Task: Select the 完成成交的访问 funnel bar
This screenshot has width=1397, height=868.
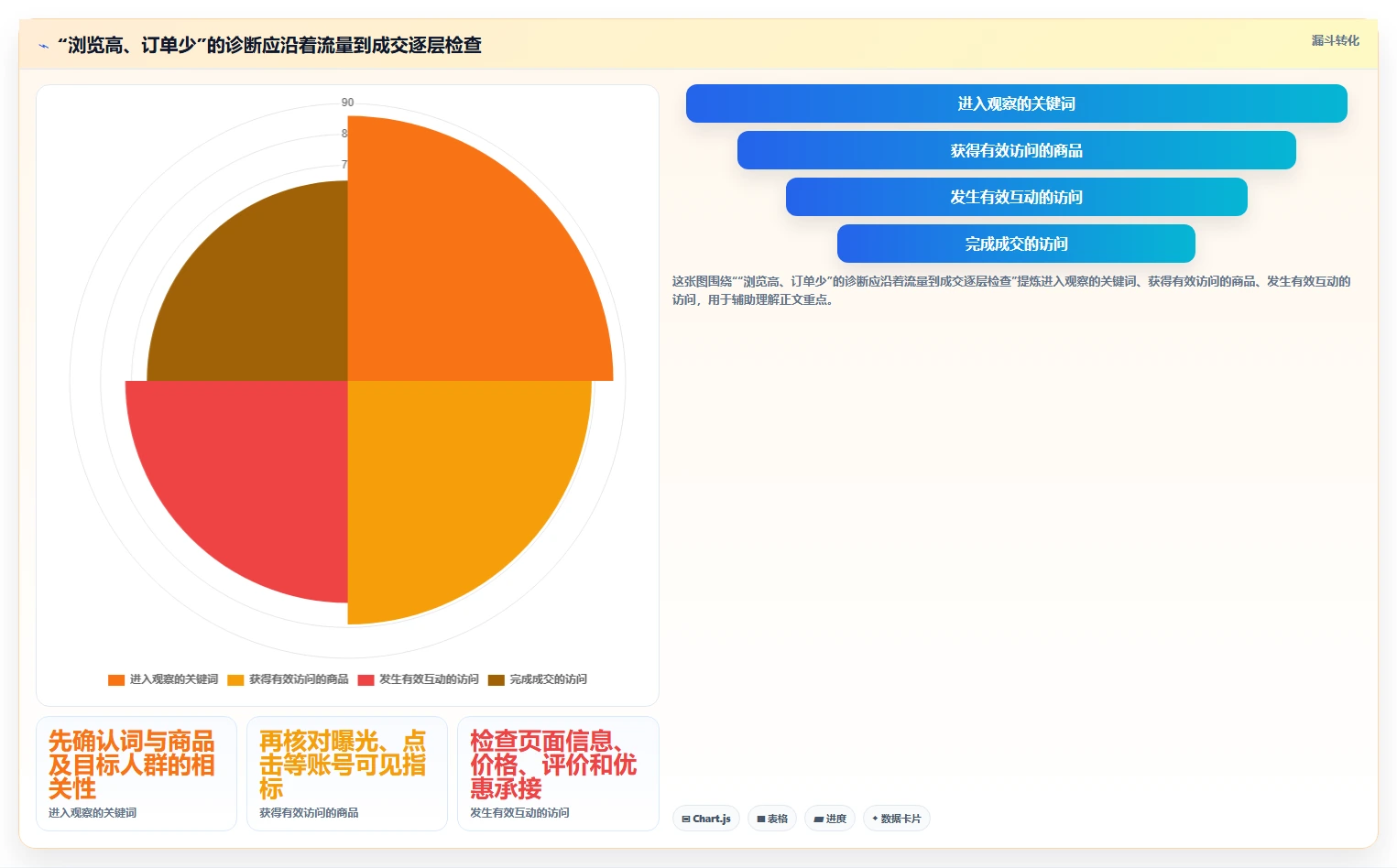Action: point(1016,244)
